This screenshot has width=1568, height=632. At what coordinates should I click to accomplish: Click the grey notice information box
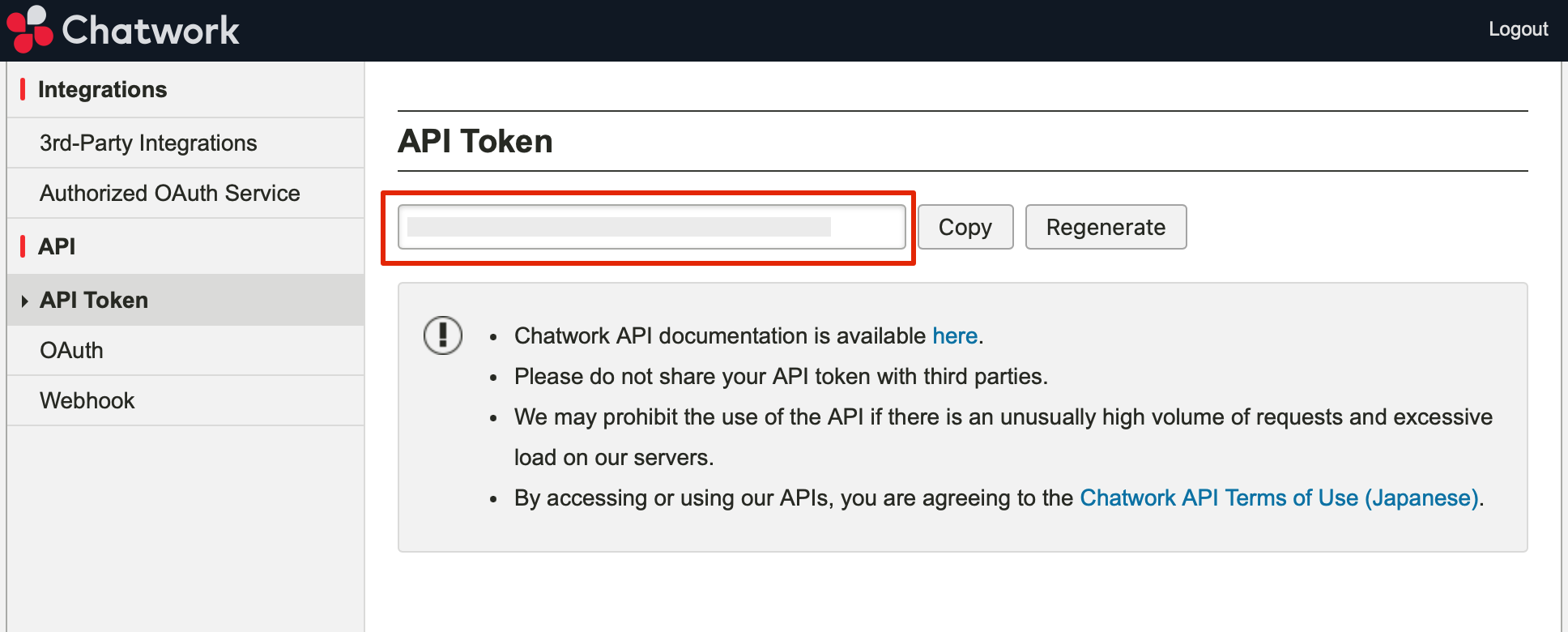tap(962, 417)
